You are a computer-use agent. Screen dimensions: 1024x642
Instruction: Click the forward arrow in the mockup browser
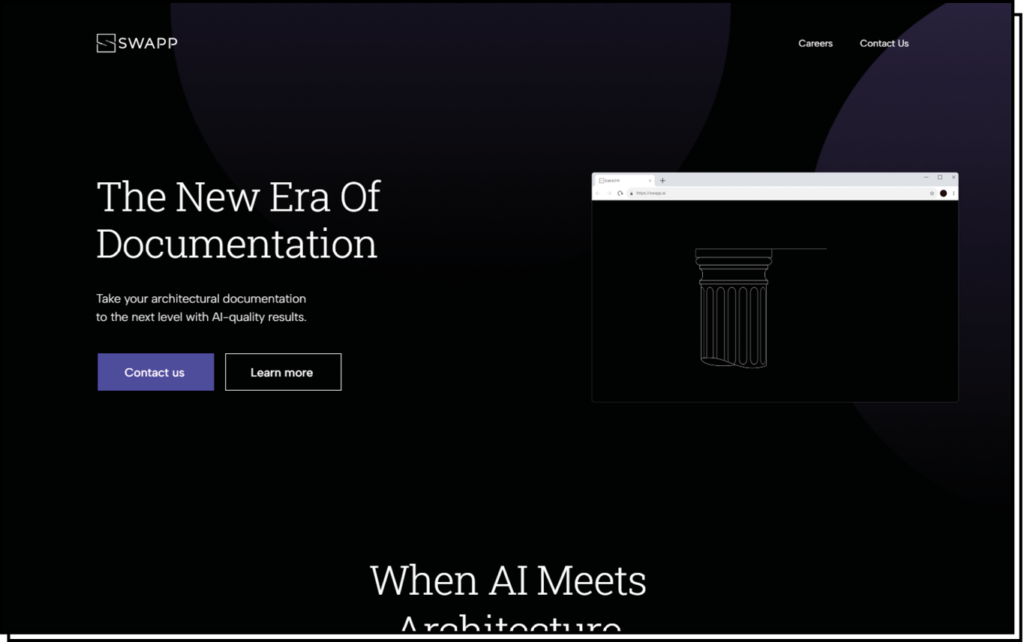[x=609, y=193]
